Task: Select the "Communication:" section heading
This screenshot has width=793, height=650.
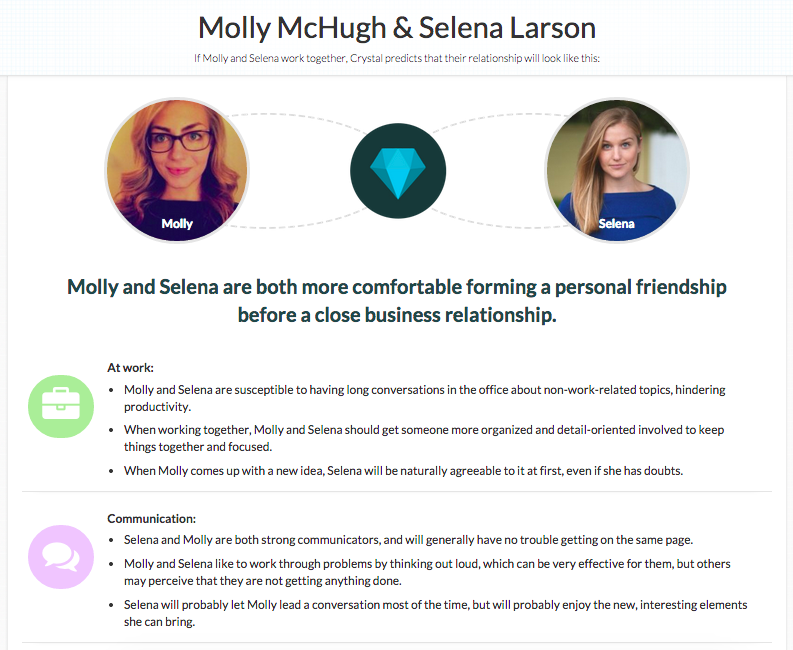Action: [x=152, y=518]
